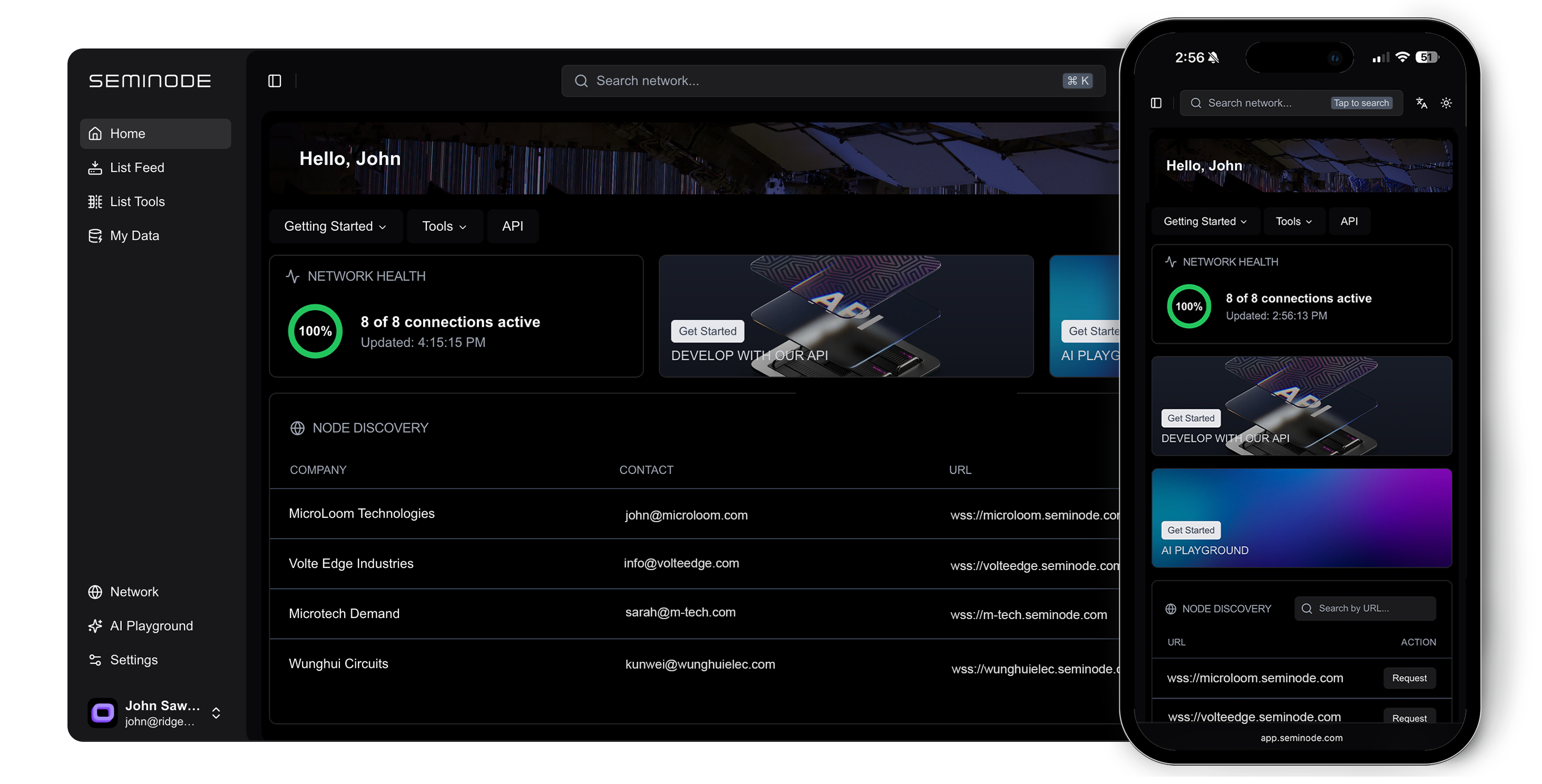Screen dimensions: 1542x784
Task: Expand phone Getting Started dropdown
Action: click(1205, 221)
